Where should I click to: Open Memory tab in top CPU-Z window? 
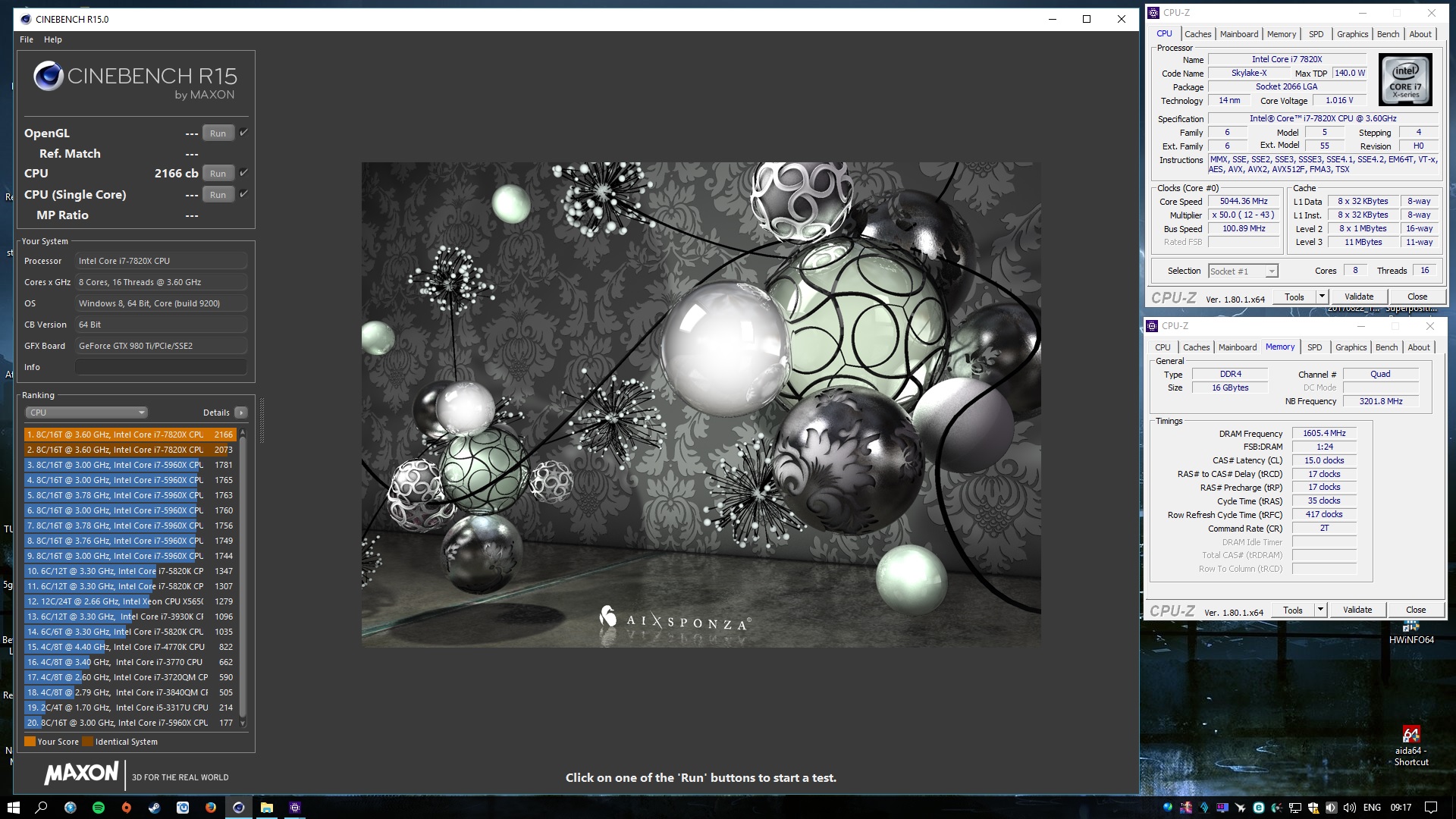(1282, 34)
